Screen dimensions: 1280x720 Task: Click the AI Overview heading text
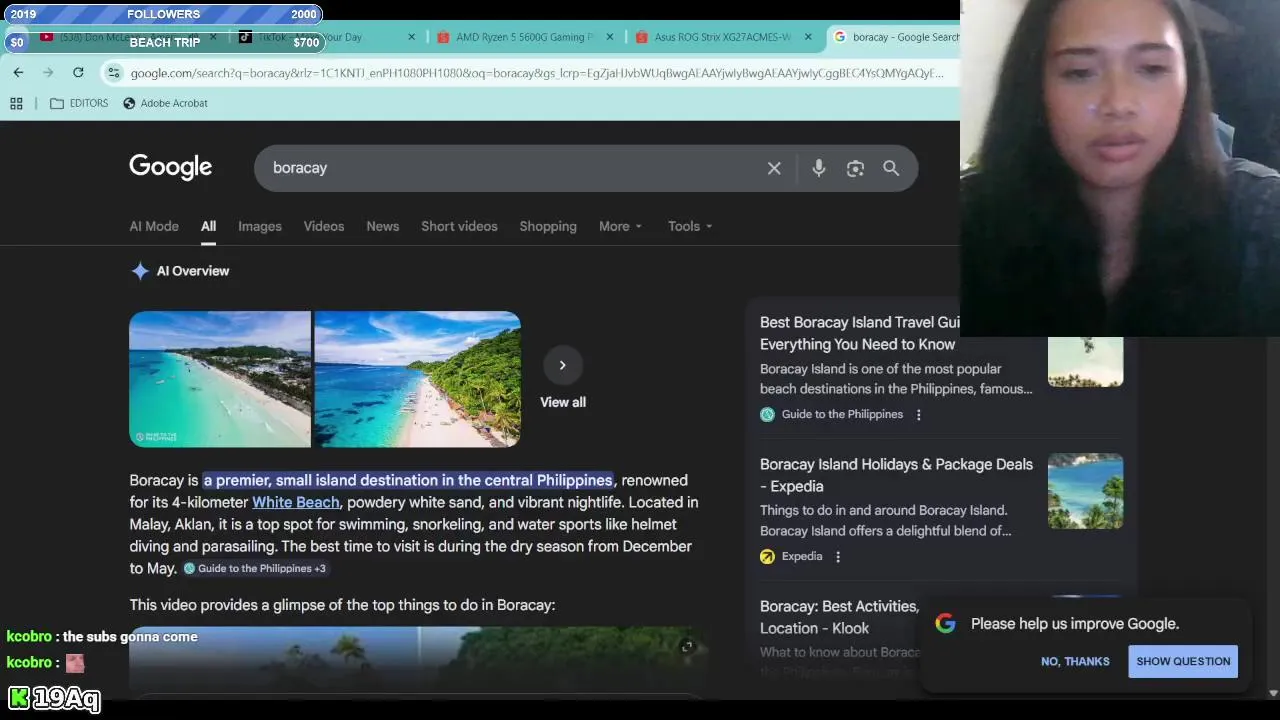193,271
